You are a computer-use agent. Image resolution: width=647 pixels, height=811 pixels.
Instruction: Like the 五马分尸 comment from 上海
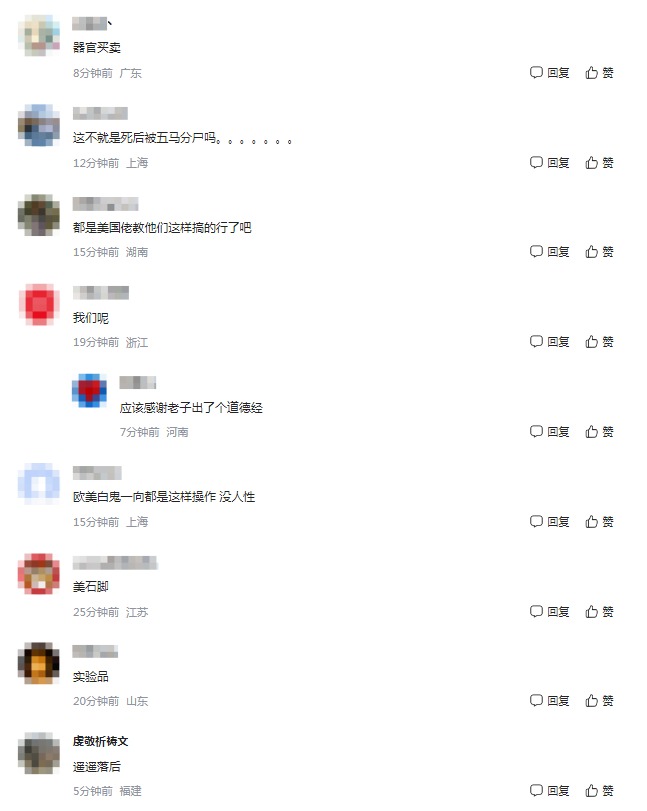(599, 162)
